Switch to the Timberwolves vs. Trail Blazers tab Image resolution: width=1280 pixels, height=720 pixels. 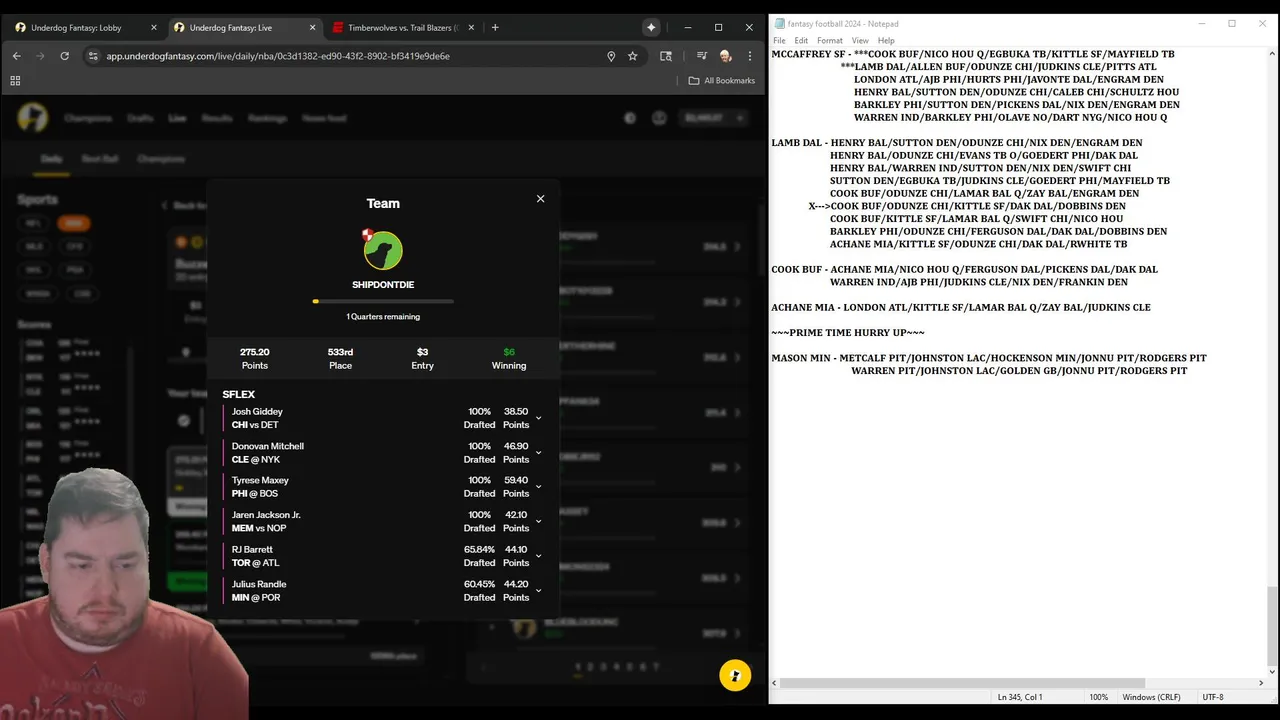(x=402, y=28)
